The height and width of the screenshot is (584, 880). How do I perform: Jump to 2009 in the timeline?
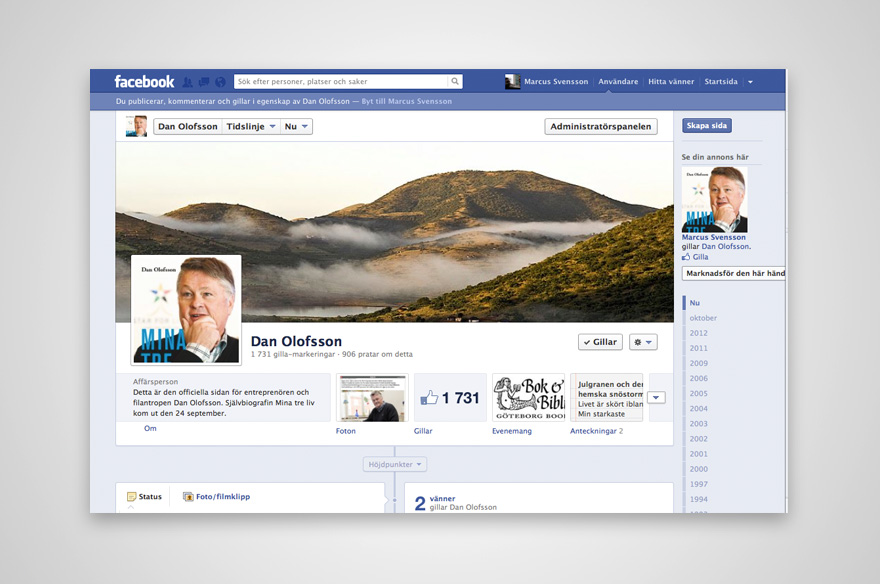click(x=699, y=364)
